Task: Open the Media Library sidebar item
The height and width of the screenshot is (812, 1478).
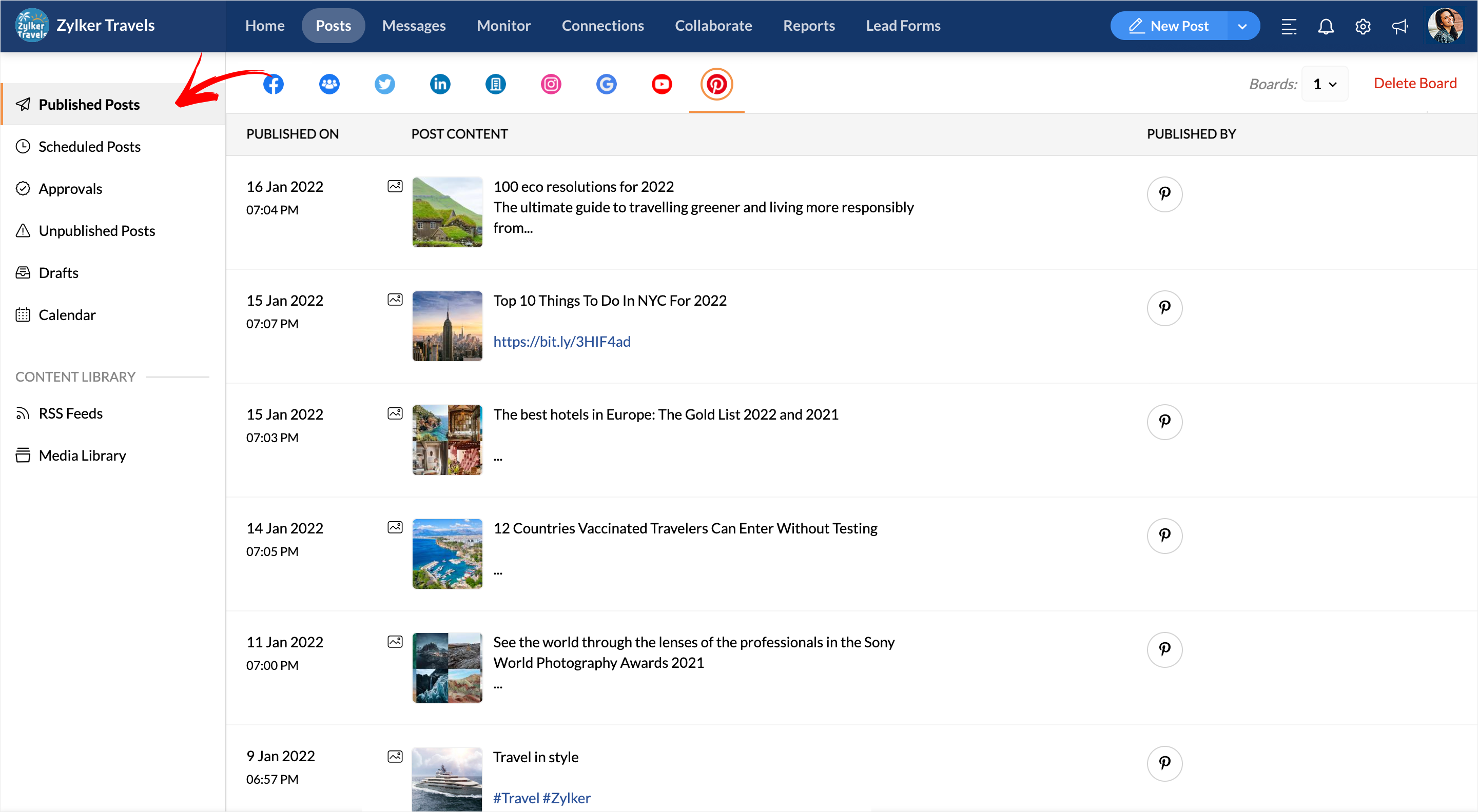Action: pos(82,455)
